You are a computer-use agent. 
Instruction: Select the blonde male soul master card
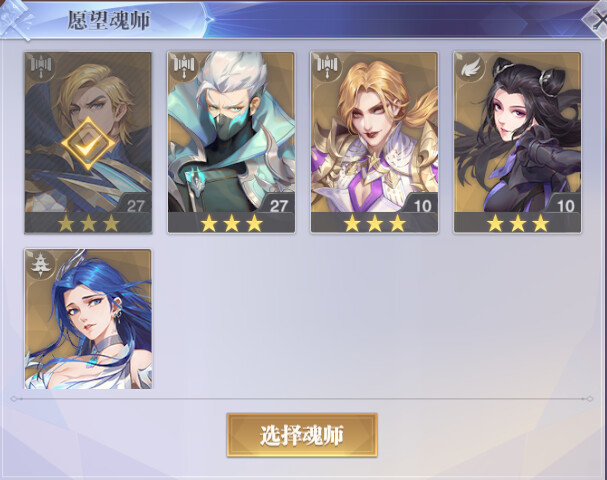point(88,143)
